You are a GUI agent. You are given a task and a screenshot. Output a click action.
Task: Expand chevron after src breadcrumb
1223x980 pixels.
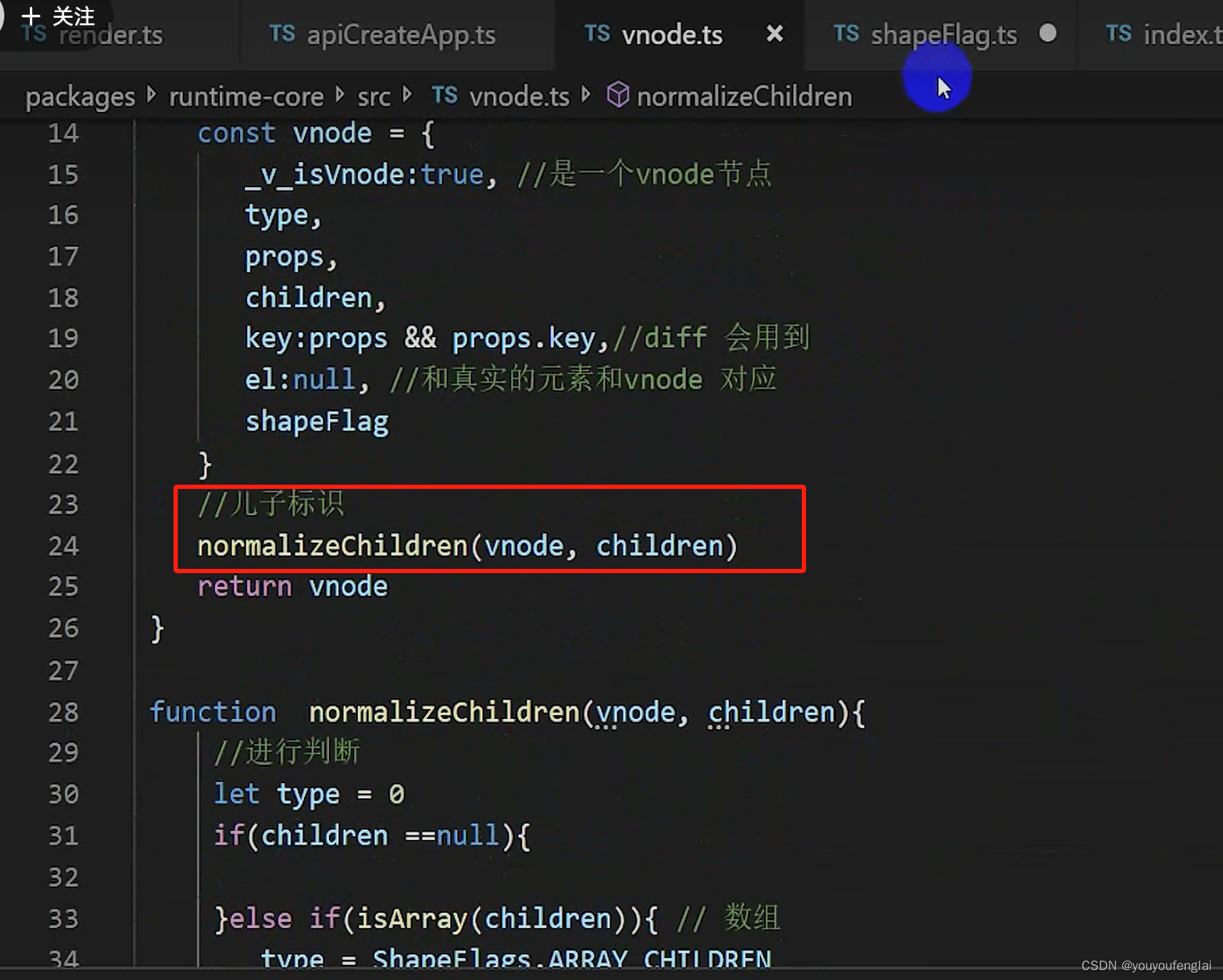(x=407, y=94)
